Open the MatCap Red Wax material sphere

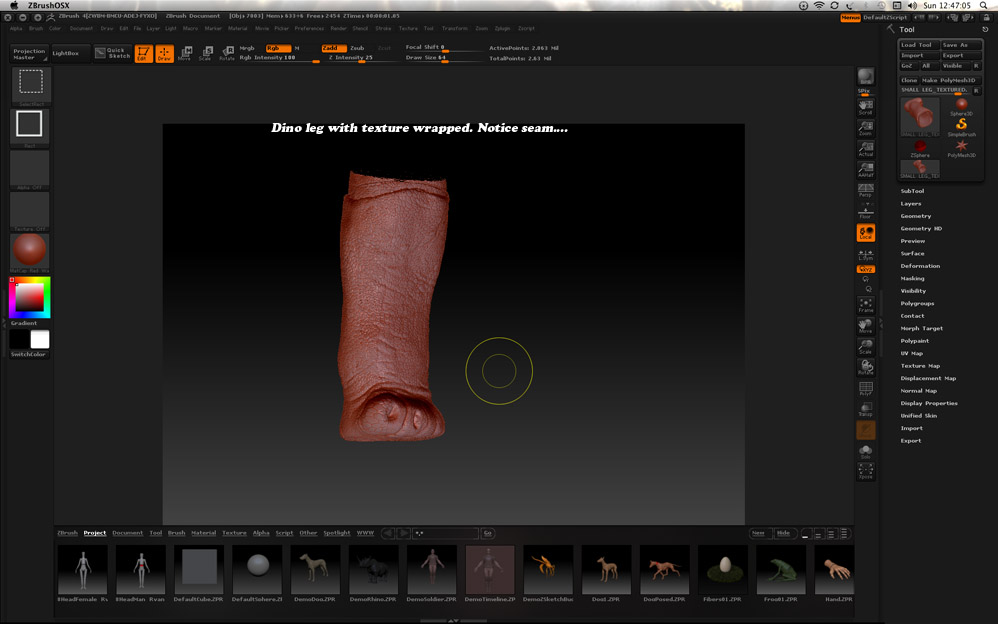coord(29,252)
